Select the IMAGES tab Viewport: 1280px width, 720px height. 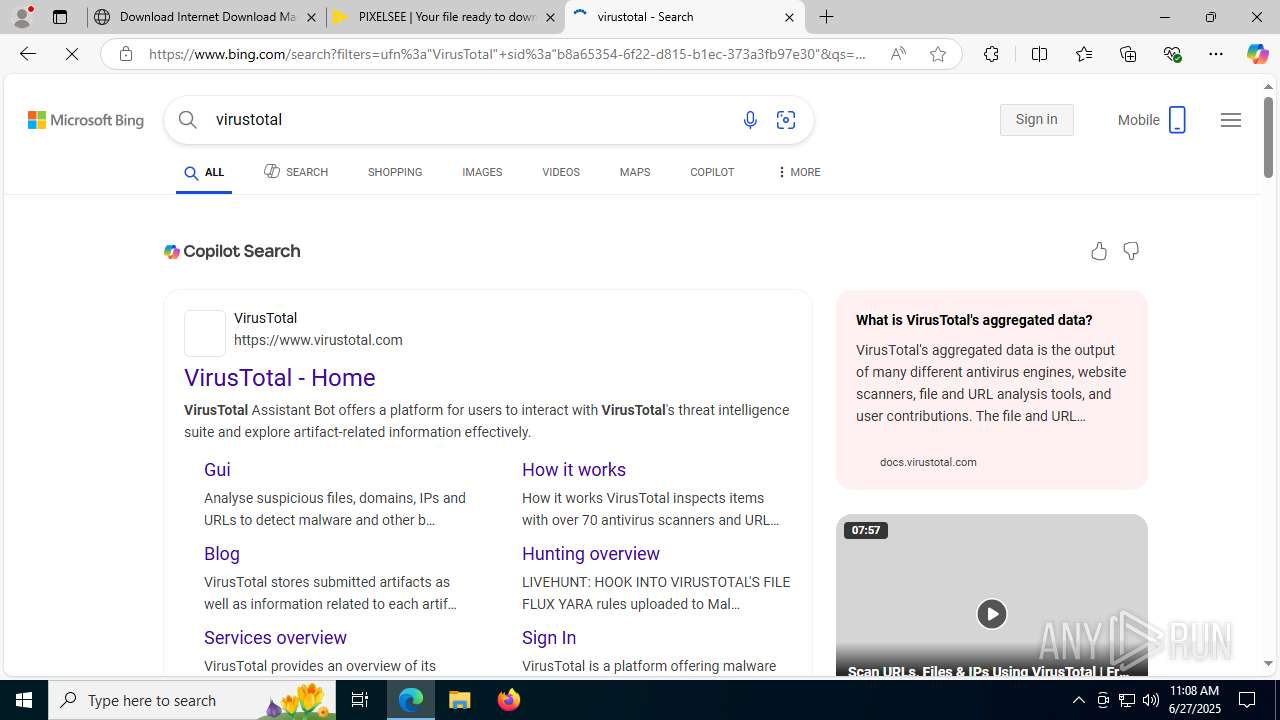(482, 172)
